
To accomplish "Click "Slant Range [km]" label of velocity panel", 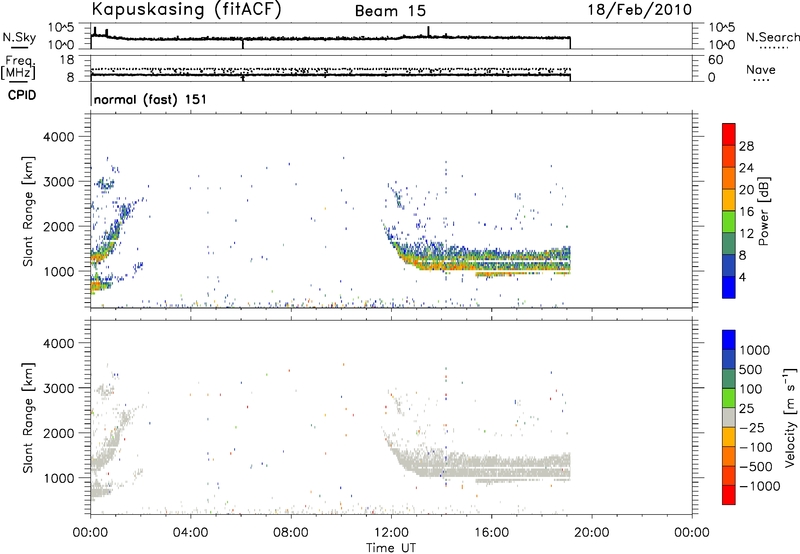I will point(28,418).
